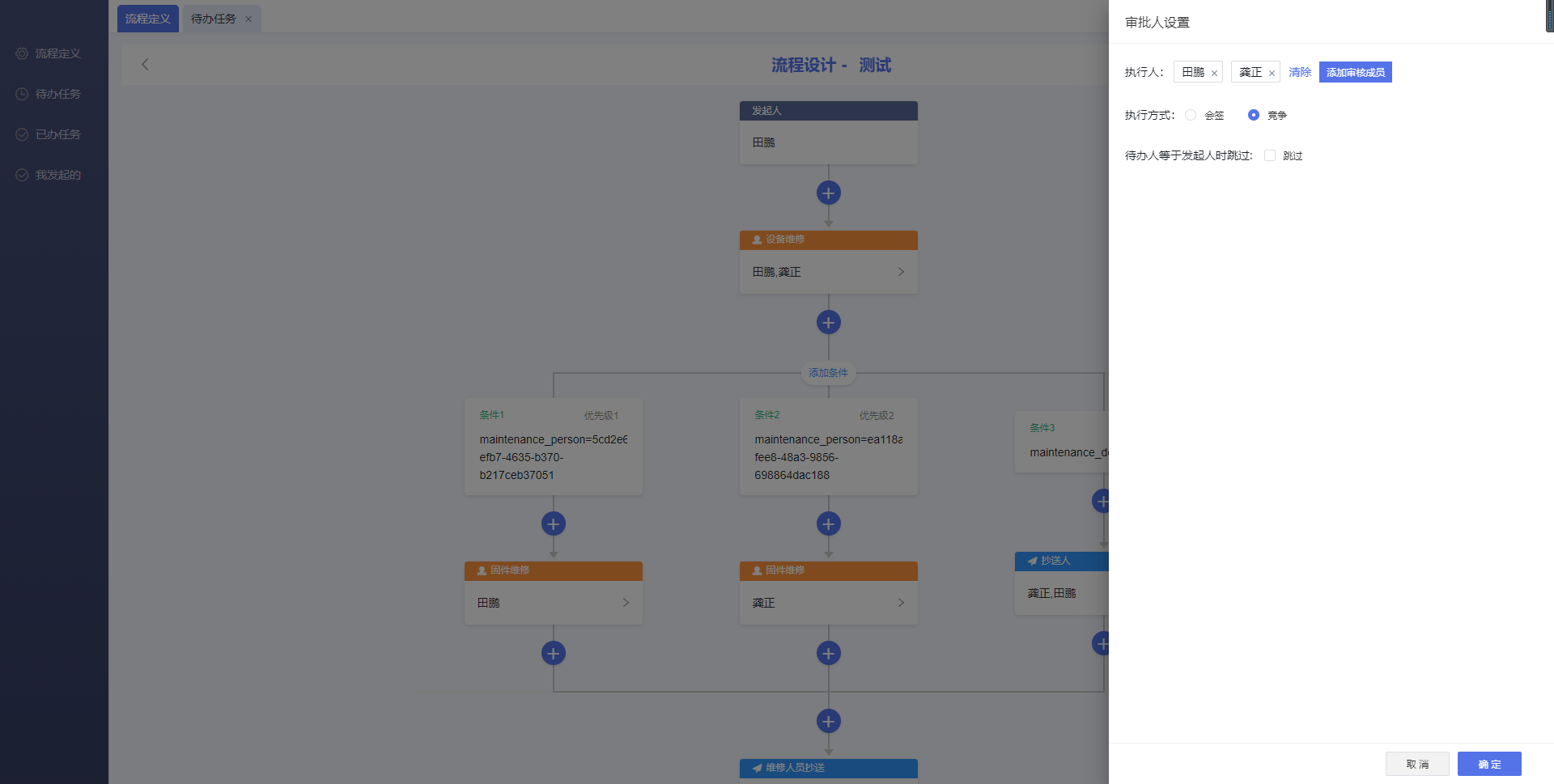Open the 条件2 condition card
Screen dimensions: 1554x784
[829, 447]
